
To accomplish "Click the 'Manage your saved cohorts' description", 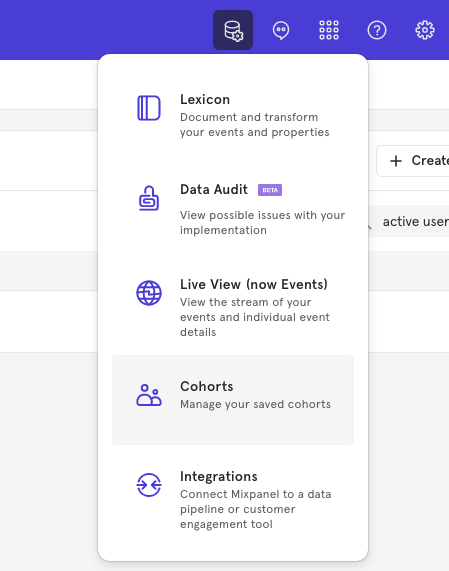I will coord(255,404).
